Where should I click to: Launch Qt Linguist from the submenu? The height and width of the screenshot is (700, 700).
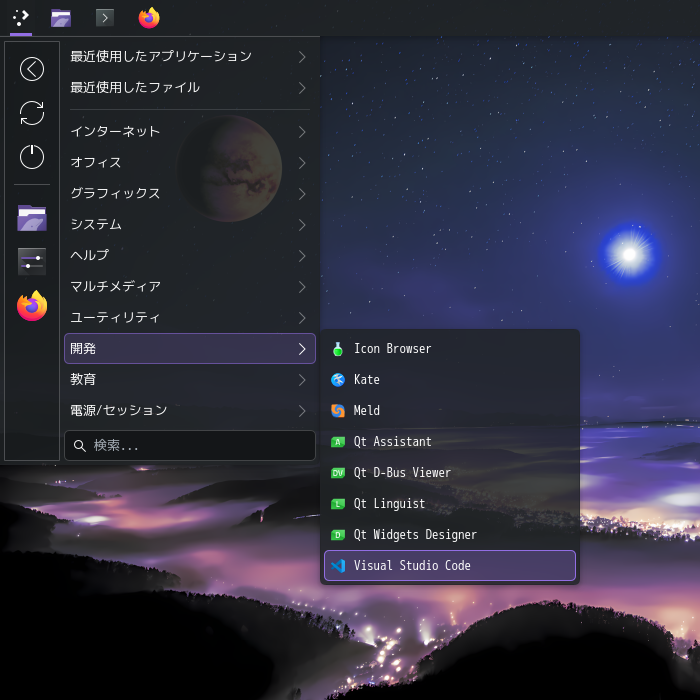tap(450, 504)
